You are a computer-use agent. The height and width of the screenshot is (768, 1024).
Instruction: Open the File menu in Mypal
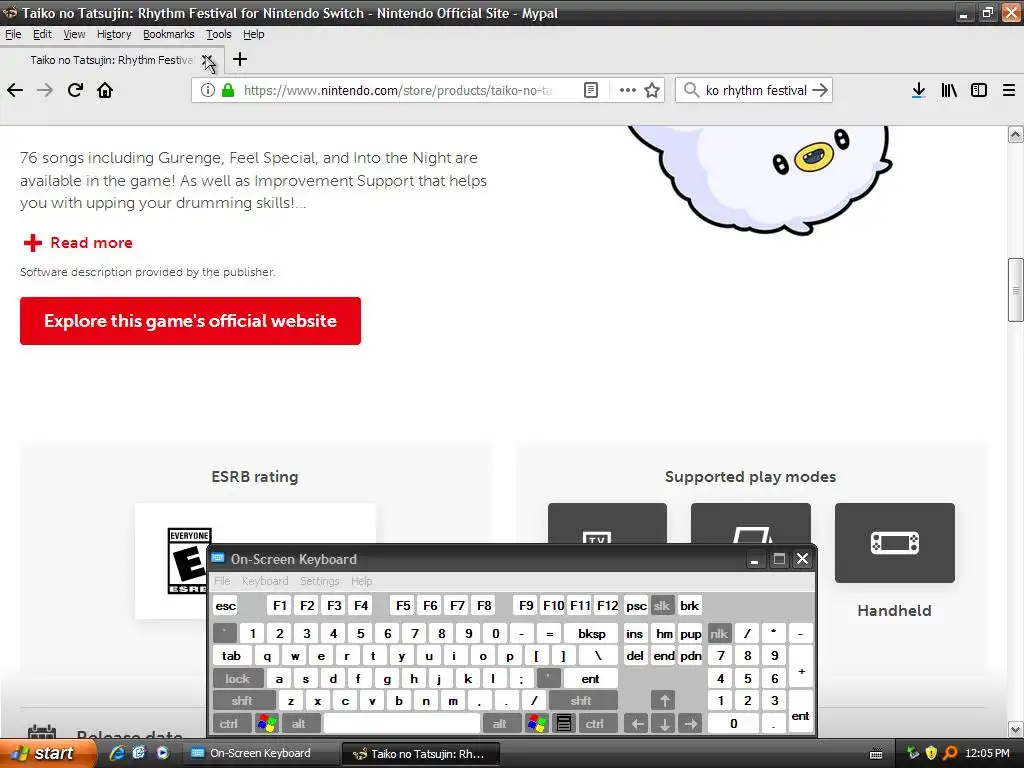click(x=13, y=34)
